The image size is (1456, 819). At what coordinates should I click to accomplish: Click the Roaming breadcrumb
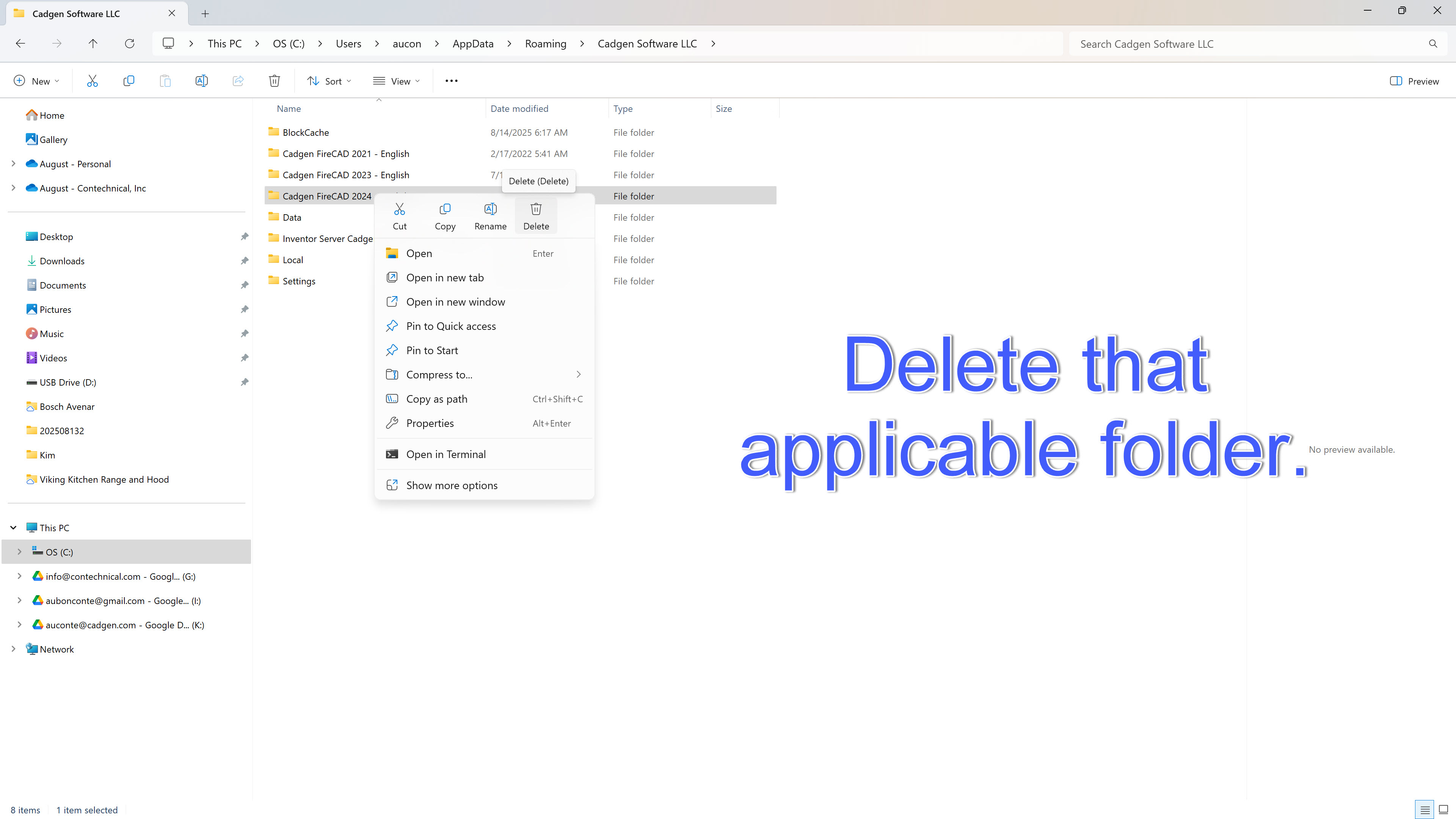point(546,44)
